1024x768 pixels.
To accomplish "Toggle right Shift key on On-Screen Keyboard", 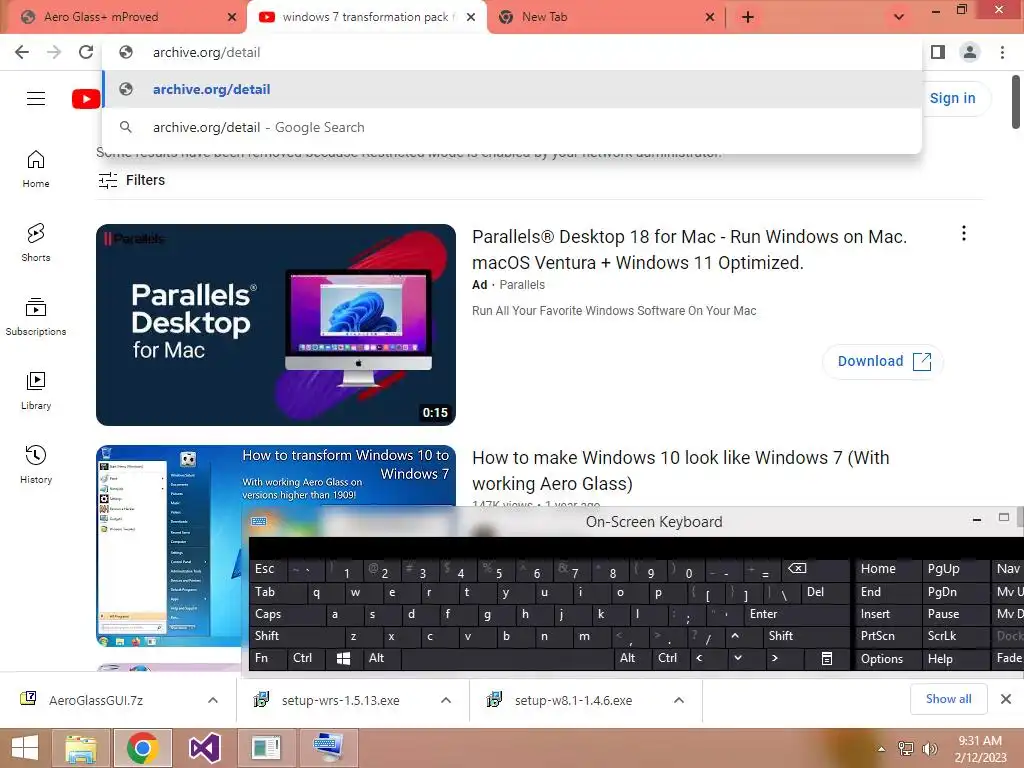I will [x=806, y=636].
